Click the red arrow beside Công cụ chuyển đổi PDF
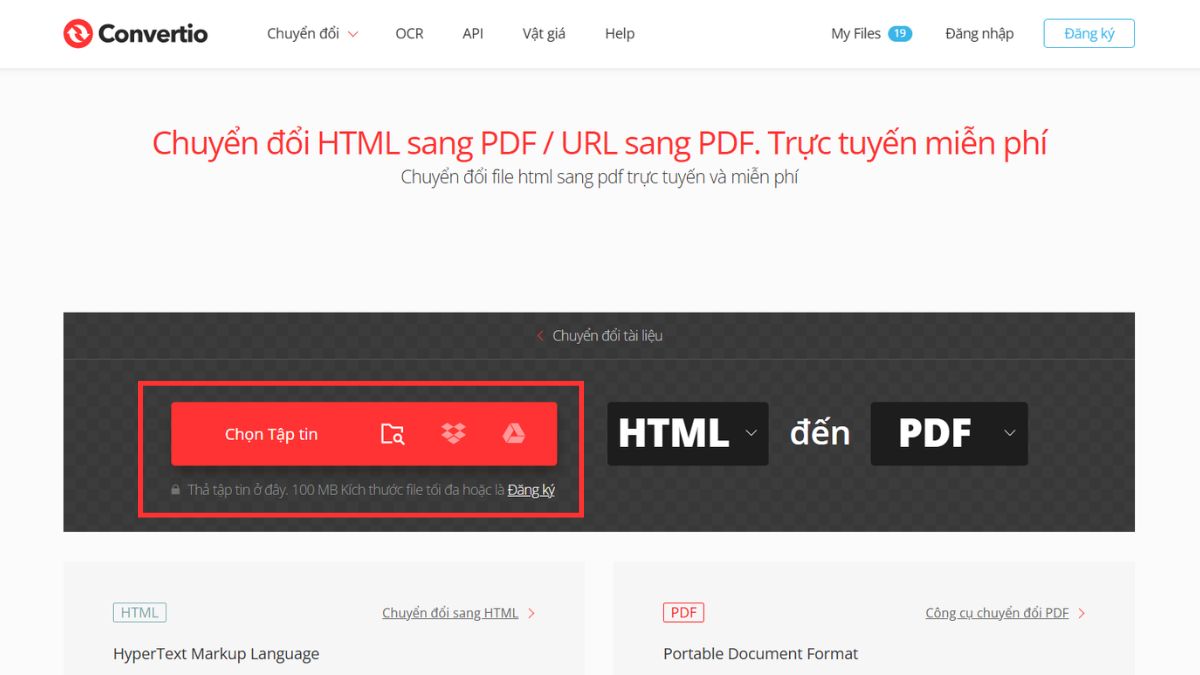The image size is (1200, 675). pos(1080,612)
